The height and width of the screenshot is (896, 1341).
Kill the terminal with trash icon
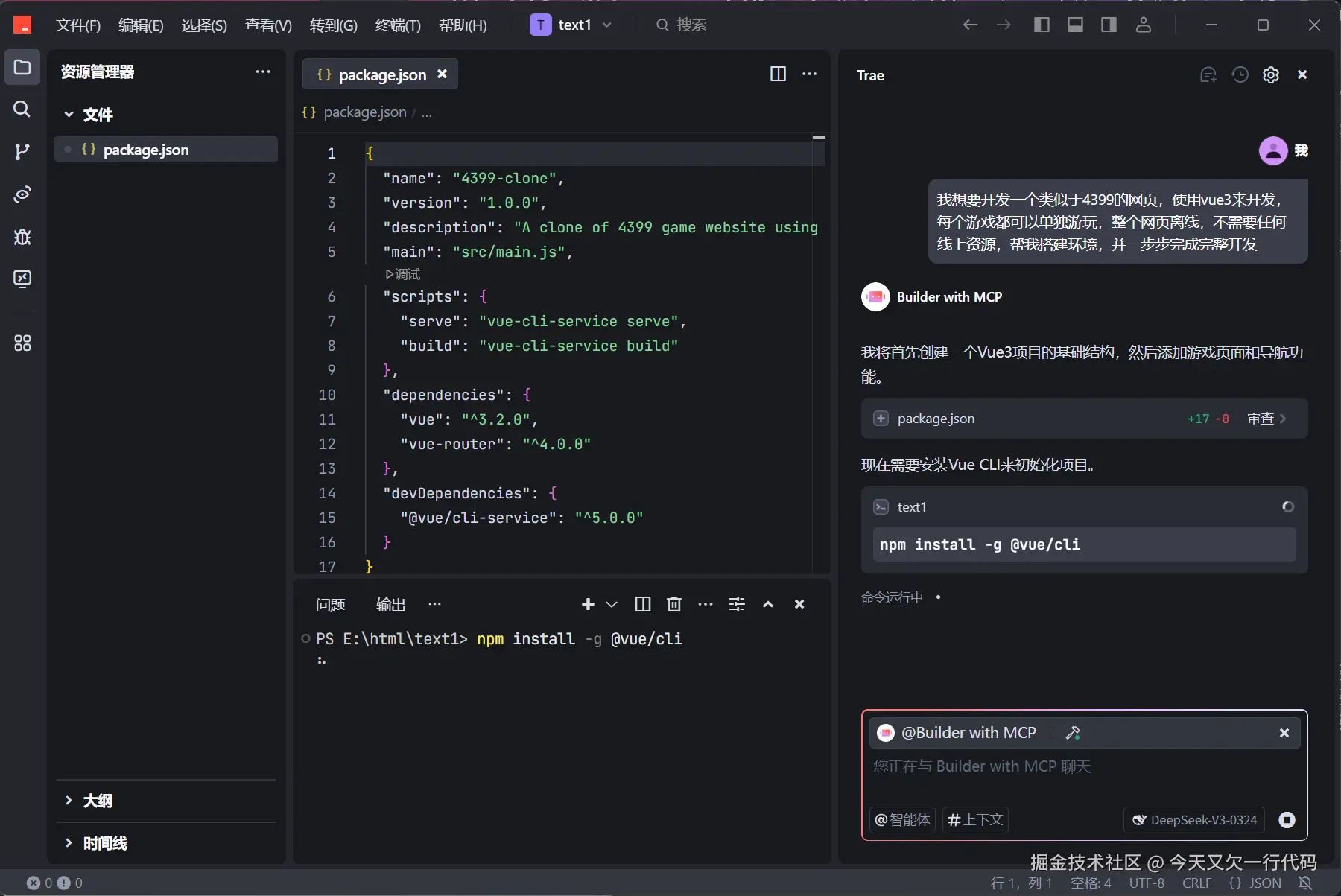tap(674, 604)
